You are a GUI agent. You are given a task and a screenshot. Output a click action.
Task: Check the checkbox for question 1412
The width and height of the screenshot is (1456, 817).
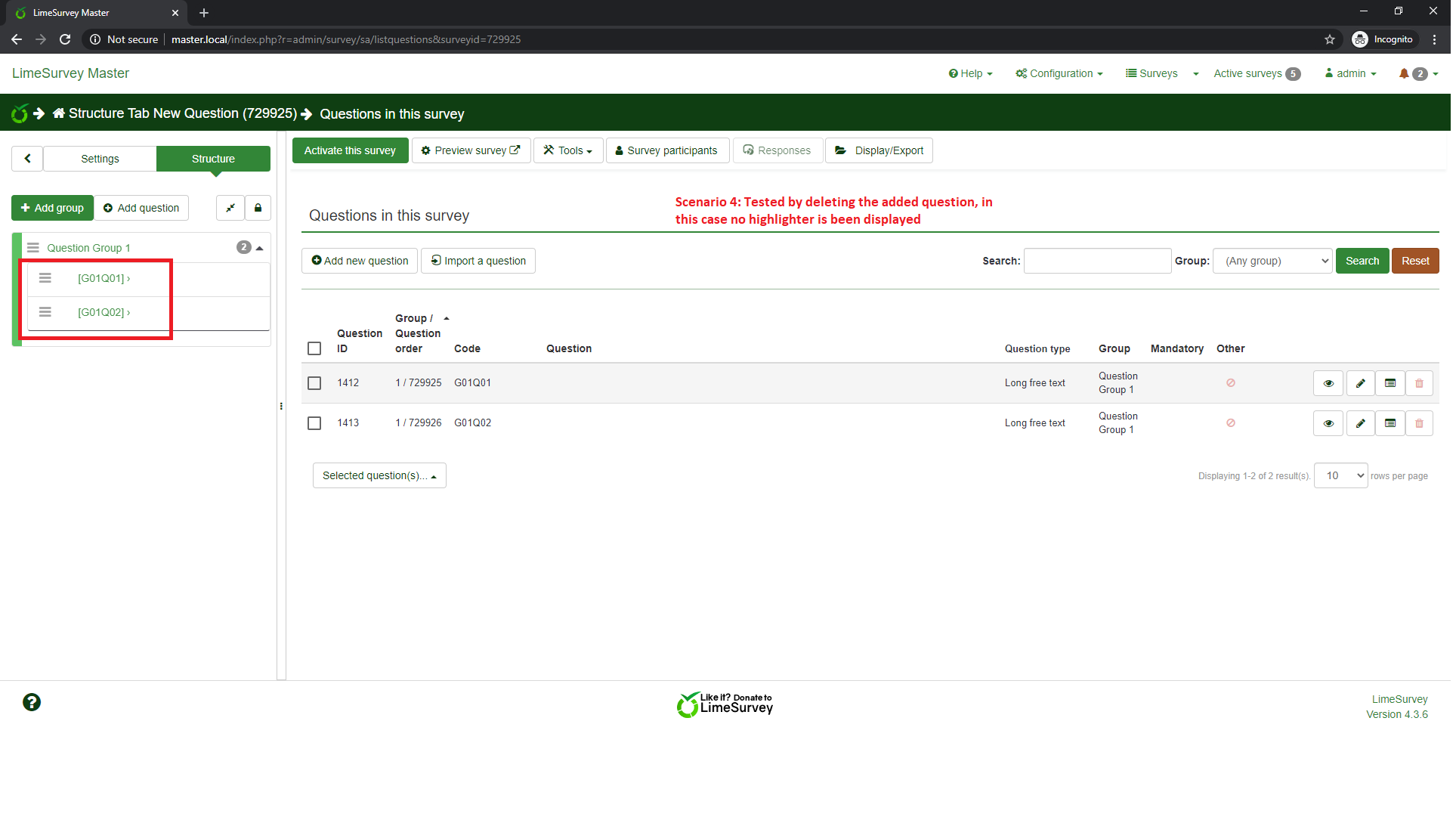pos(315,385)
